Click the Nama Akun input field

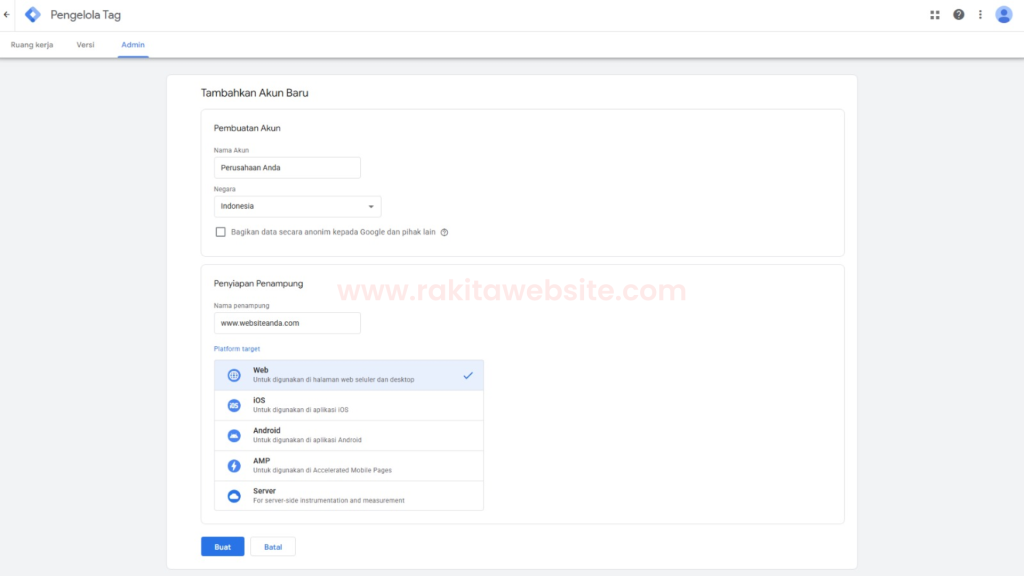(287, 168)
